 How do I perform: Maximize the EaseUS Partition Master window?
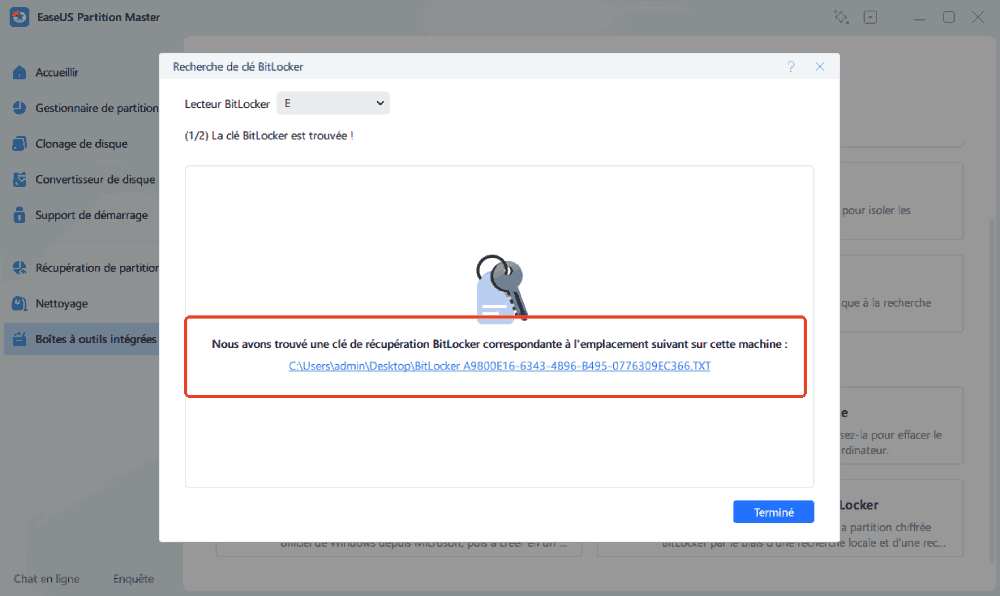pyautogui.click(x=949, y=17)
